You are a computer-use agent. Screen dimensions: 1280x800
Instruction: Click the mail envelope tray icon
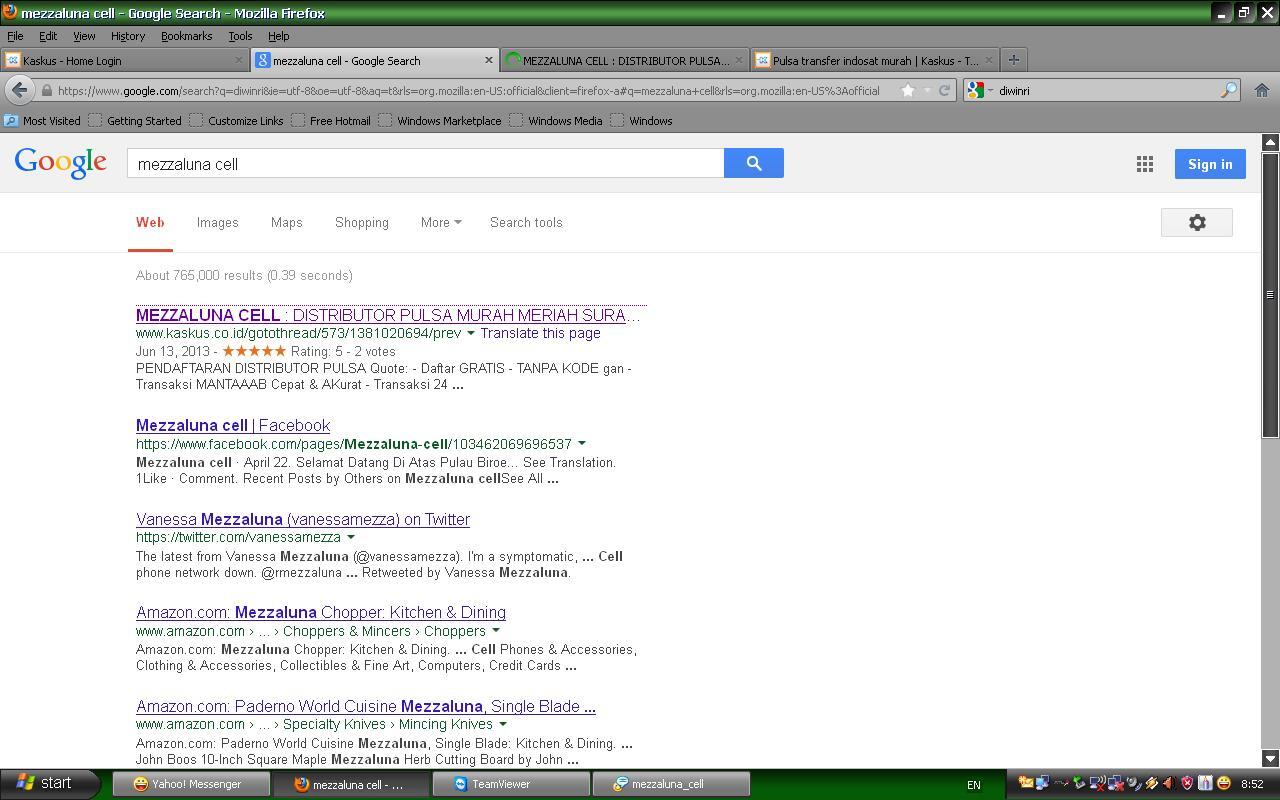[1025, 784]
